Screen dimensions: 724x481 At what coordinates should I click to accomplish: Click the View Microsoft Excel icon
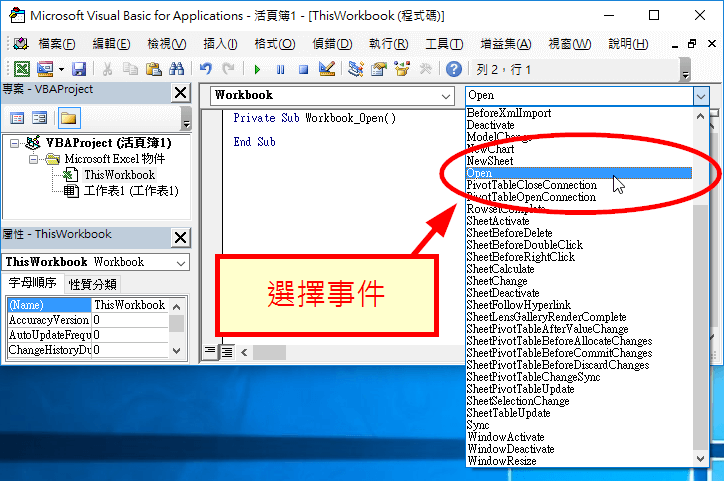tap(21, 69)
